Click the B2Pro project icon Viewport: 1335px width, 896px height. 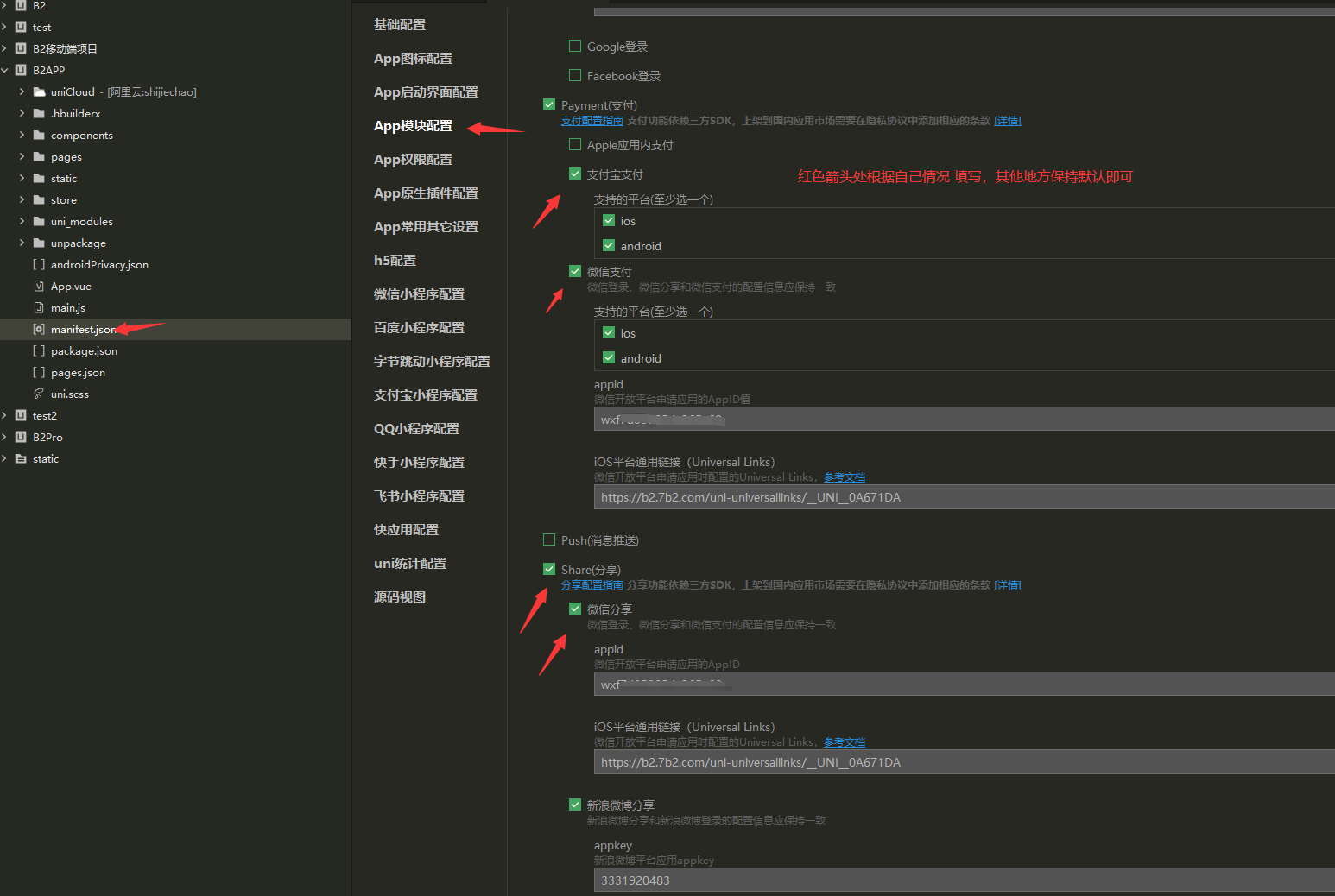pyautogui.click(x=21, y=437)
